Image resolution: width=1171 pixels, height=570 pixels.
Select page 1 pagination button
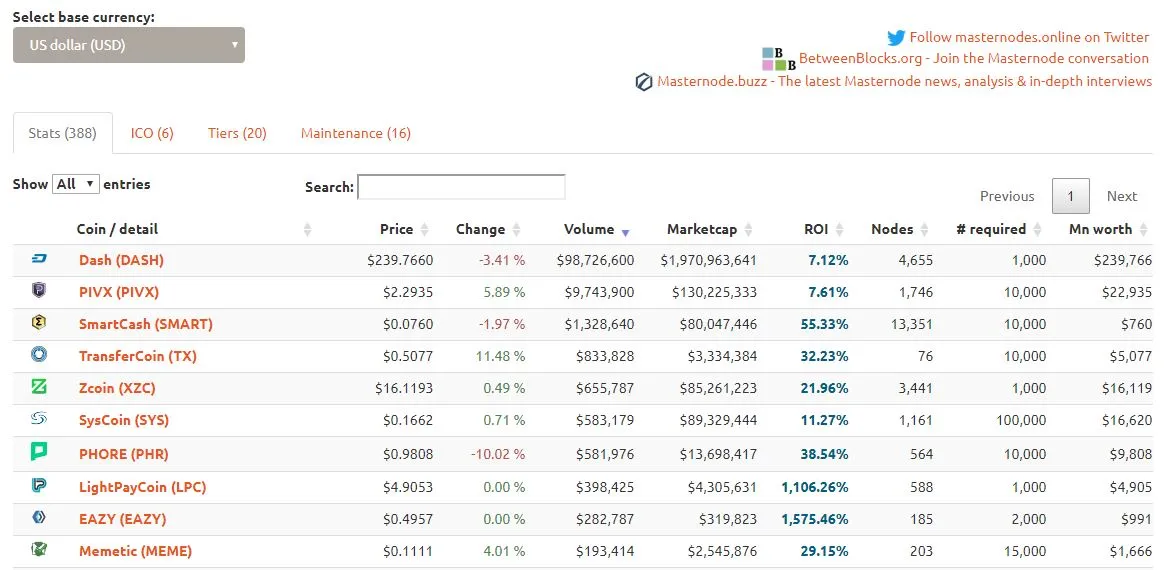tap(1070, 196)
